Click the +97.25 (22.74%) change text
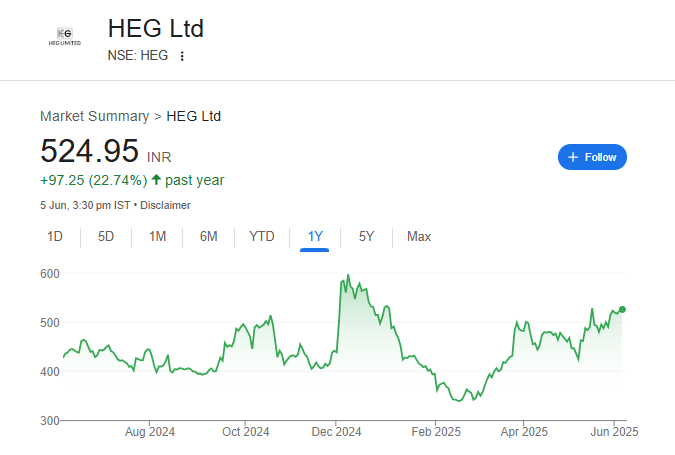675x455 pixels. [x=94, y=180]
